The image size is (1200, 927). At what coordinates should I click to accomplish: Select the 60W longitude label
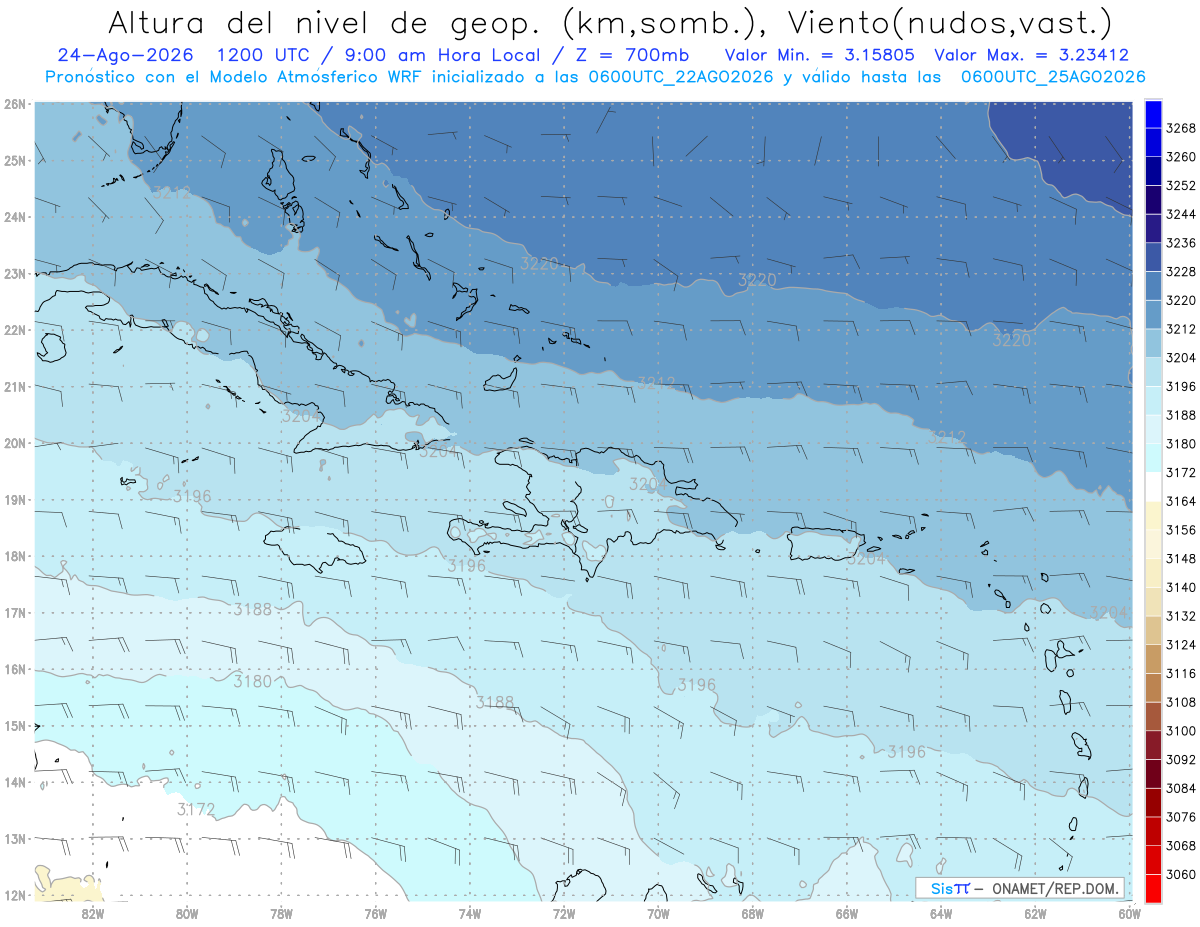pos(1130,913)
